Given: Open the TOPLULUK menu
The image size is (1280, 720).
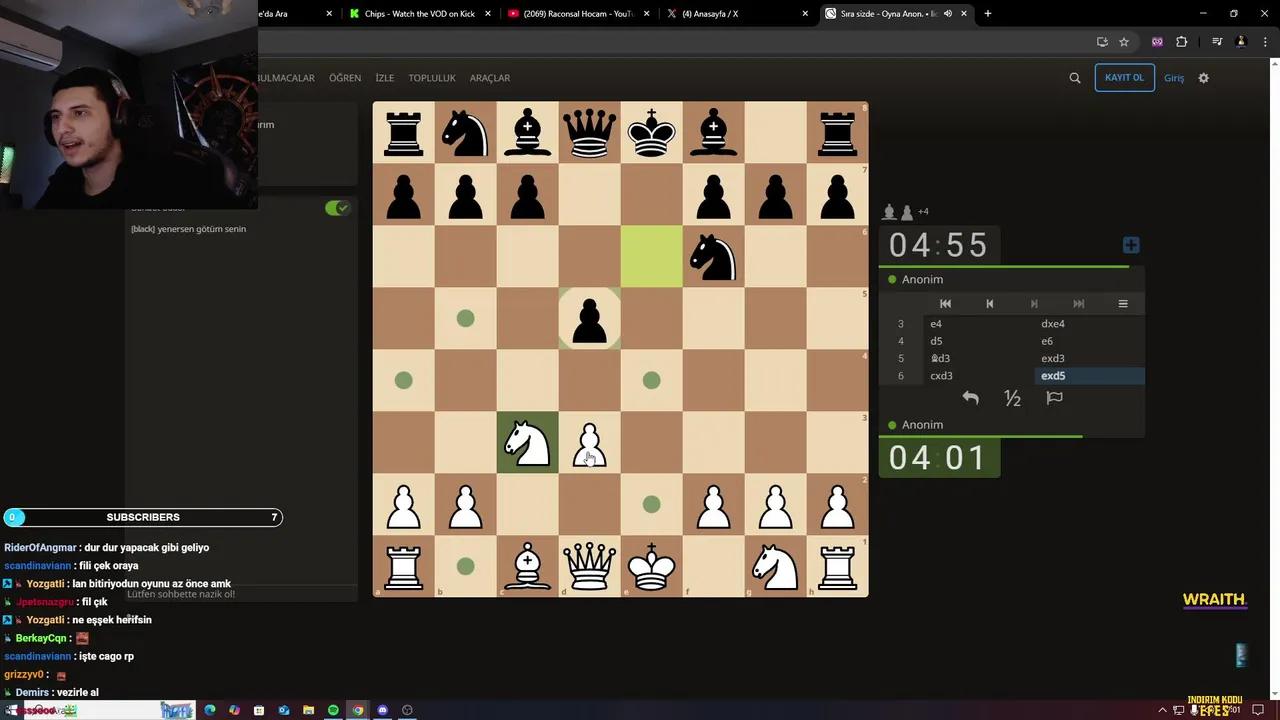Looking at the screenshot, I should pyautogui.click(x=432, y=78).
